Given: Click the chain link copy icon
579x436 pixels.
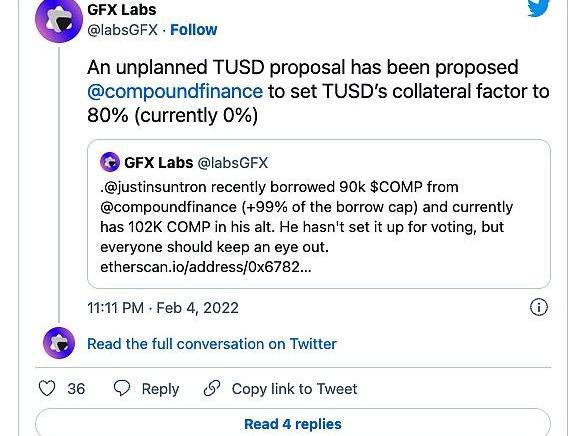Looking at the screenshot, I should (x=212, y=388).
